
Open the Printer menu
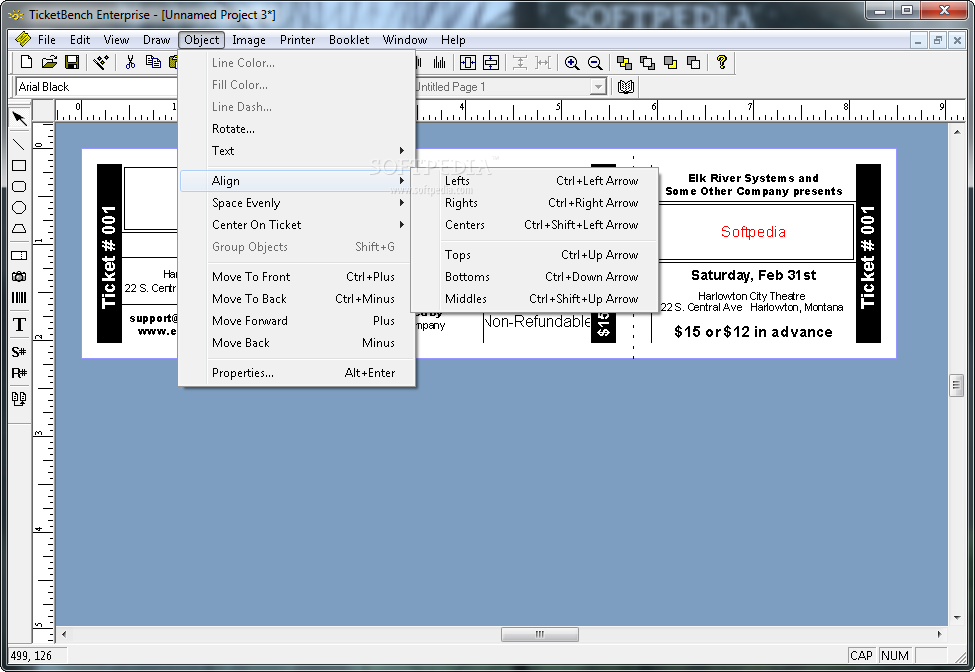click(297, 40)
